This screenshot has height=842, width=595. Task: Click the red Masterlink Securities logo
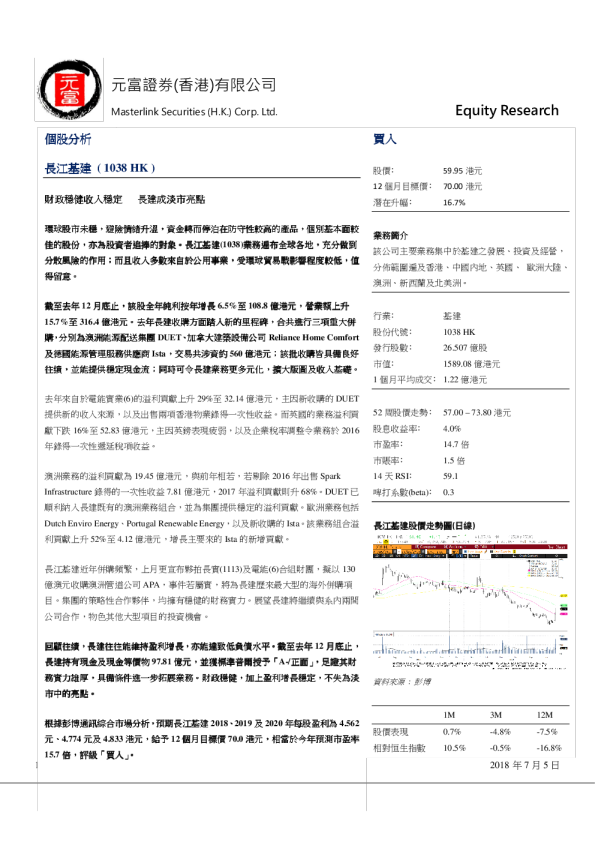click(69, 90)
